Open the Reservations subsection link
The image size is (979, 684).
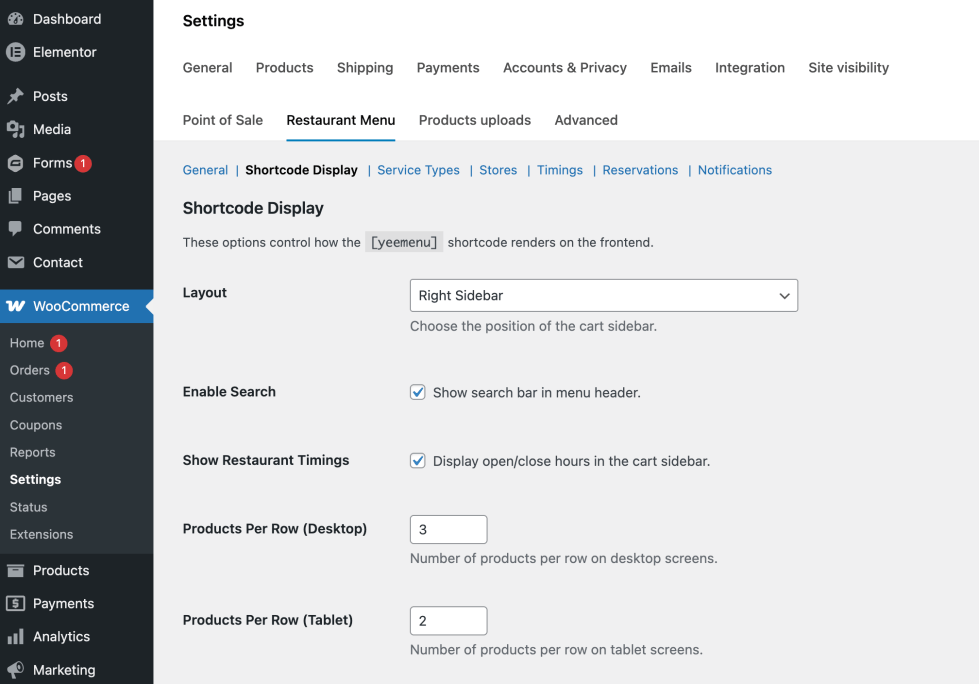(640, 170)
